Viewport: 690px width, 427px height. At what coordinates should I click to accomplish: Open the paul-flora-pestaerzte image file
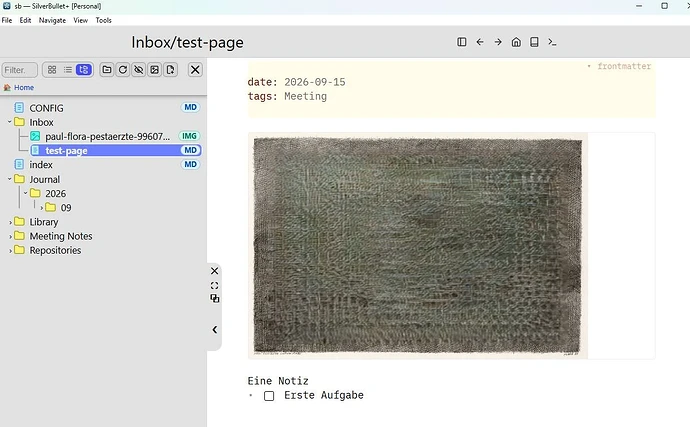coord(107,136)
